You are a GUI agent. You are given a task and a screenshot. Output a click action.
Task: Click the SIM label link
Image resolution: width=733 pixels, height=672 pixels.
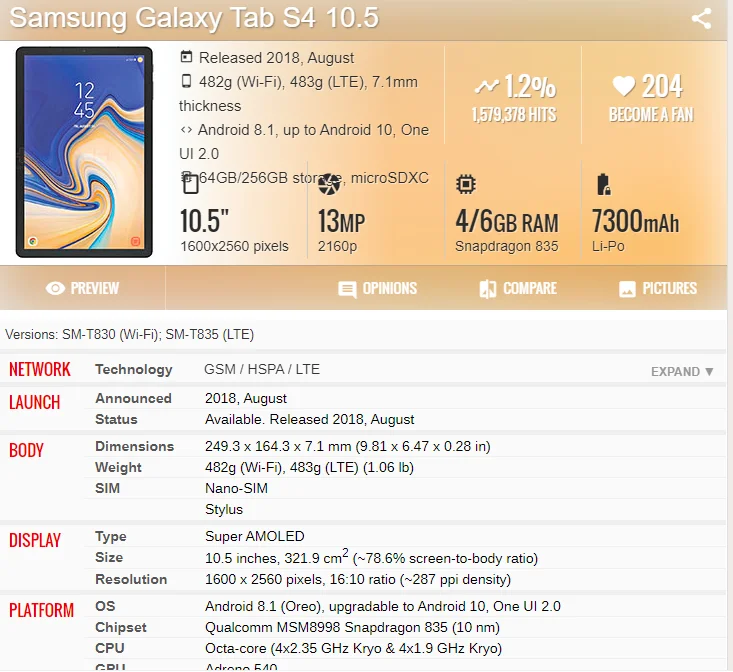108,488
